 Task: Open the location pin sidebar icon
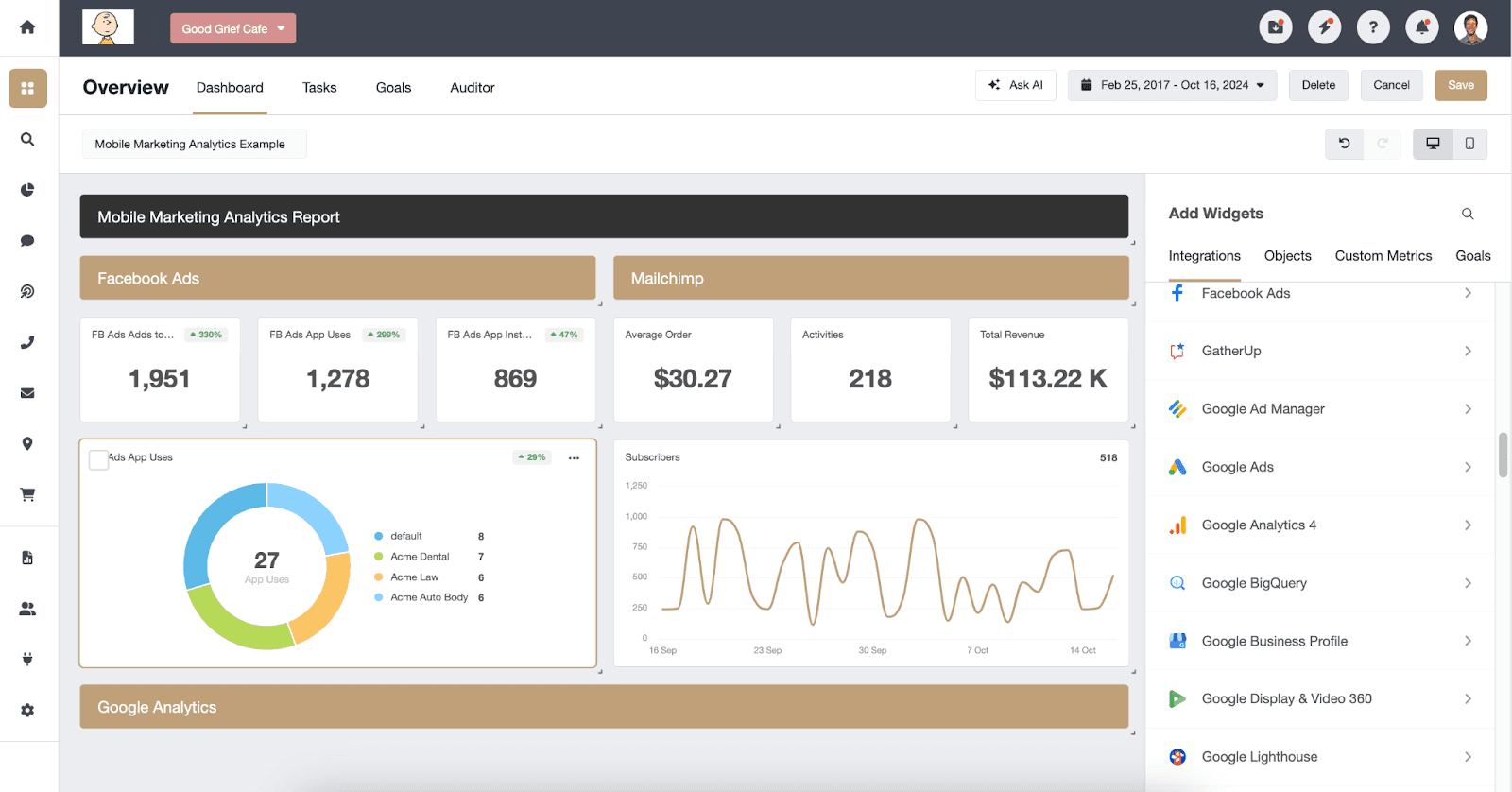point(27,444)
